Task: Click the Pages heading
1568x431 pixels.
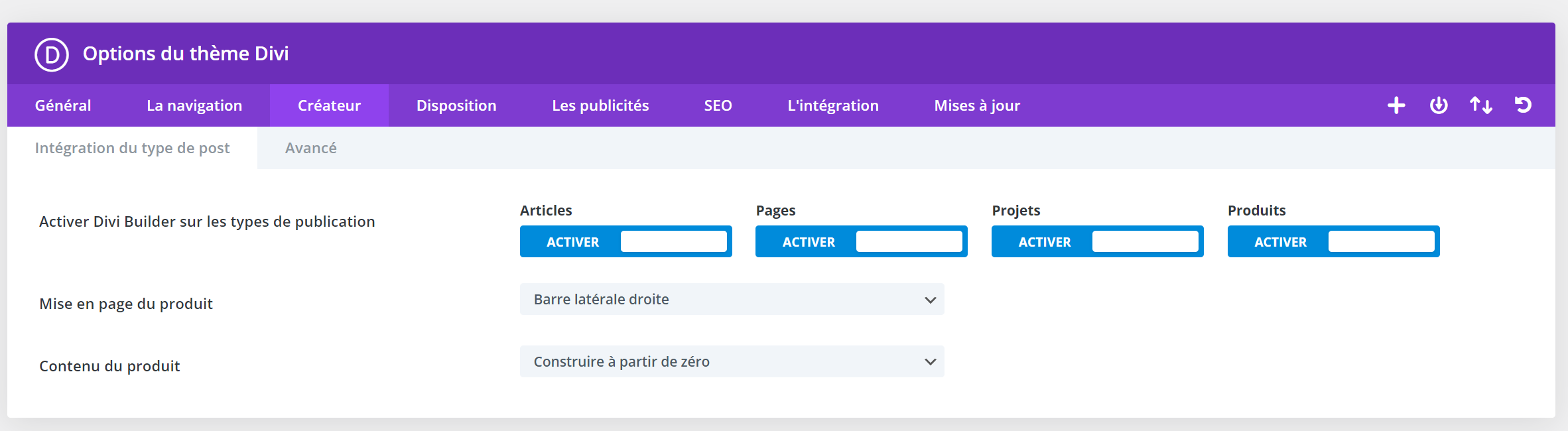Action: (775, 211)
